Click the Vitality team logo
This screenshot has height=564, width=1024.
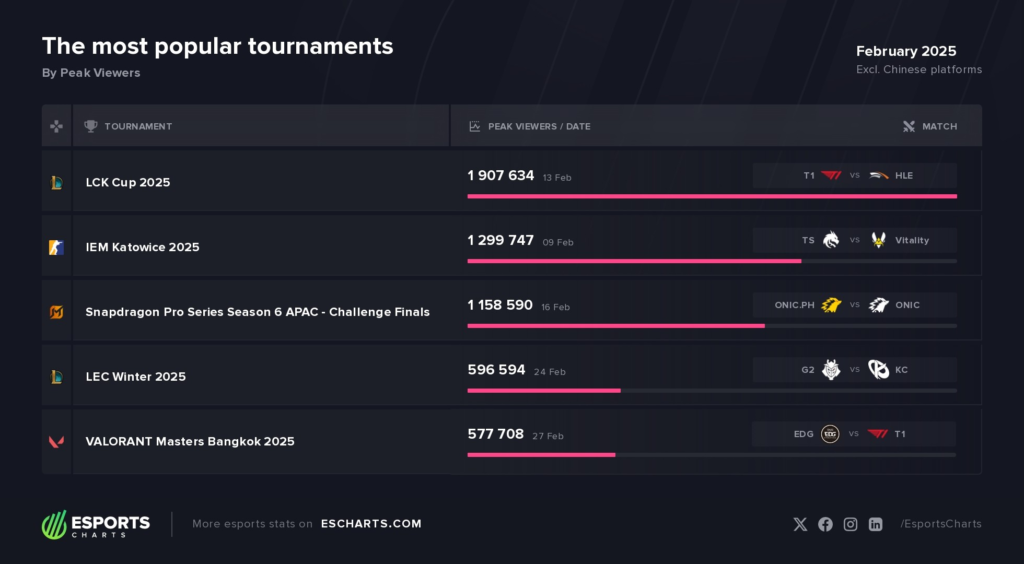(x=879, y=240)
